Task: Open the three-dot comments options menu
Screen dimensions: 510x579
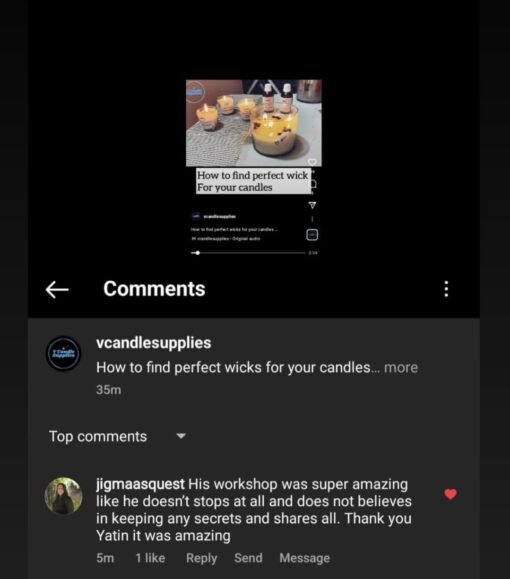Action: click(446, 289)
